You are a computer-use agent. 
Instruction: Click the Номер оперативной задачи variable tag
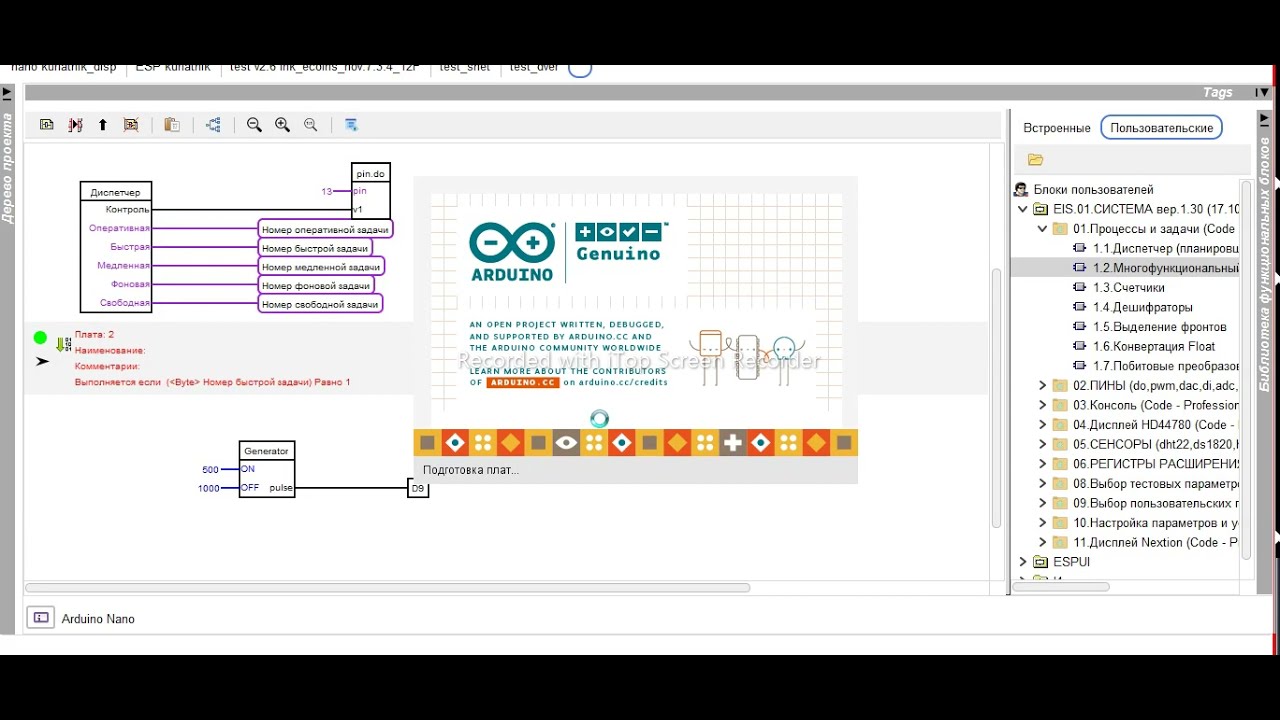325,229
